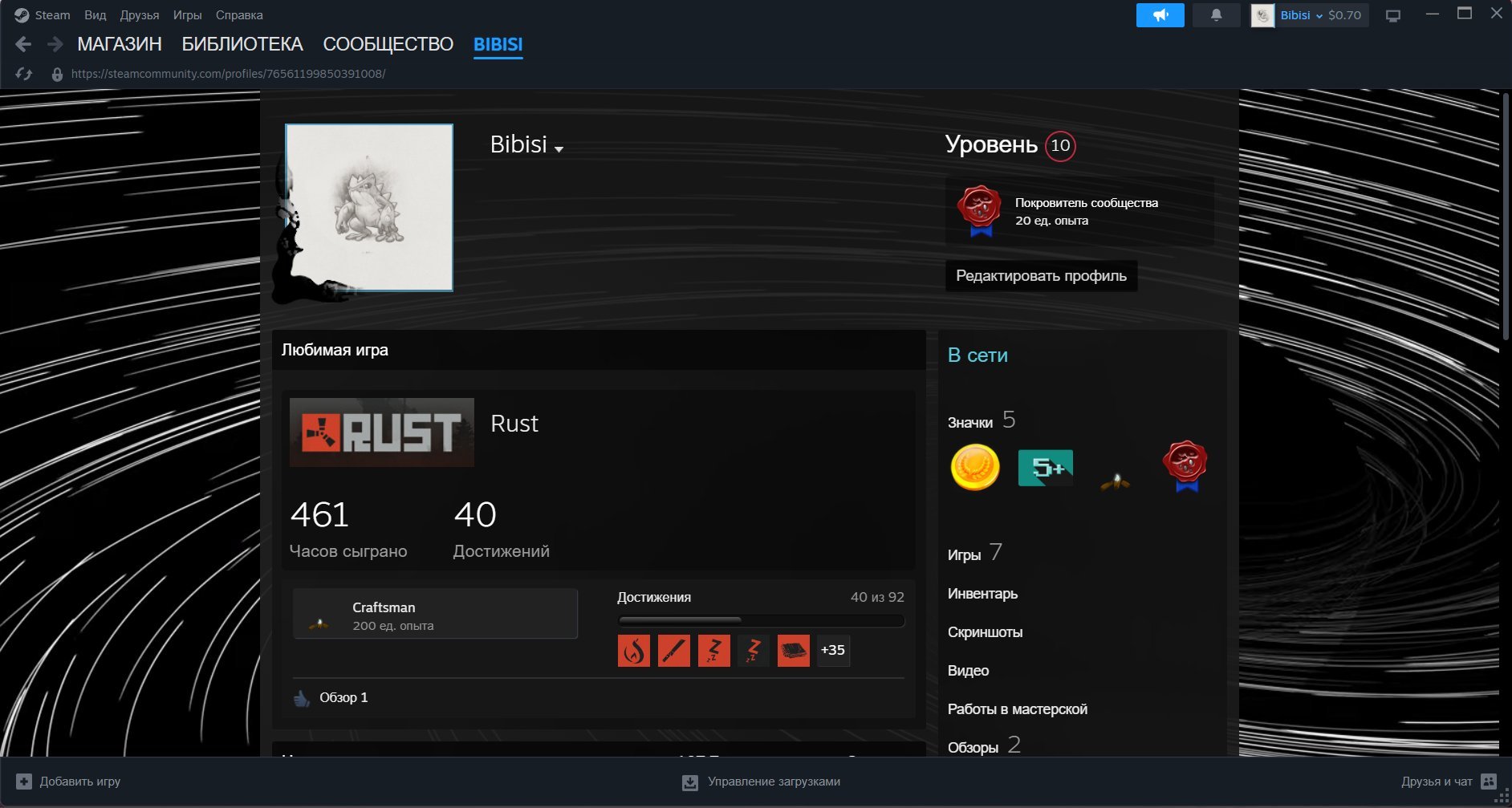
Task: Click the red-backed Z sleep achievement icon
Action: pyautogui.click(x=714, y=651)
